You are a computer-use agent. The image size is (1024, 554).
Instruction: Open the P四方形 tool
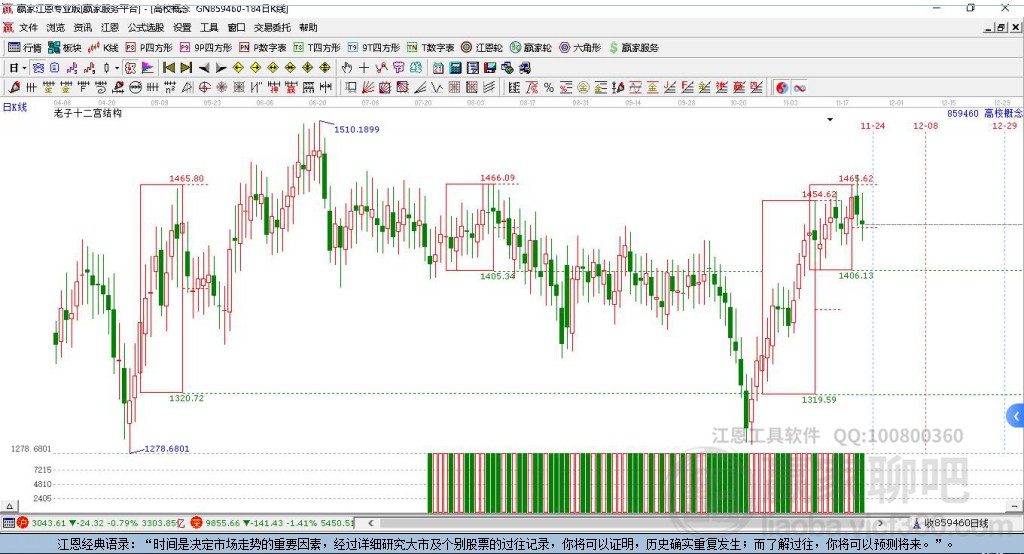pyautogui.click(x=149, y=48)
